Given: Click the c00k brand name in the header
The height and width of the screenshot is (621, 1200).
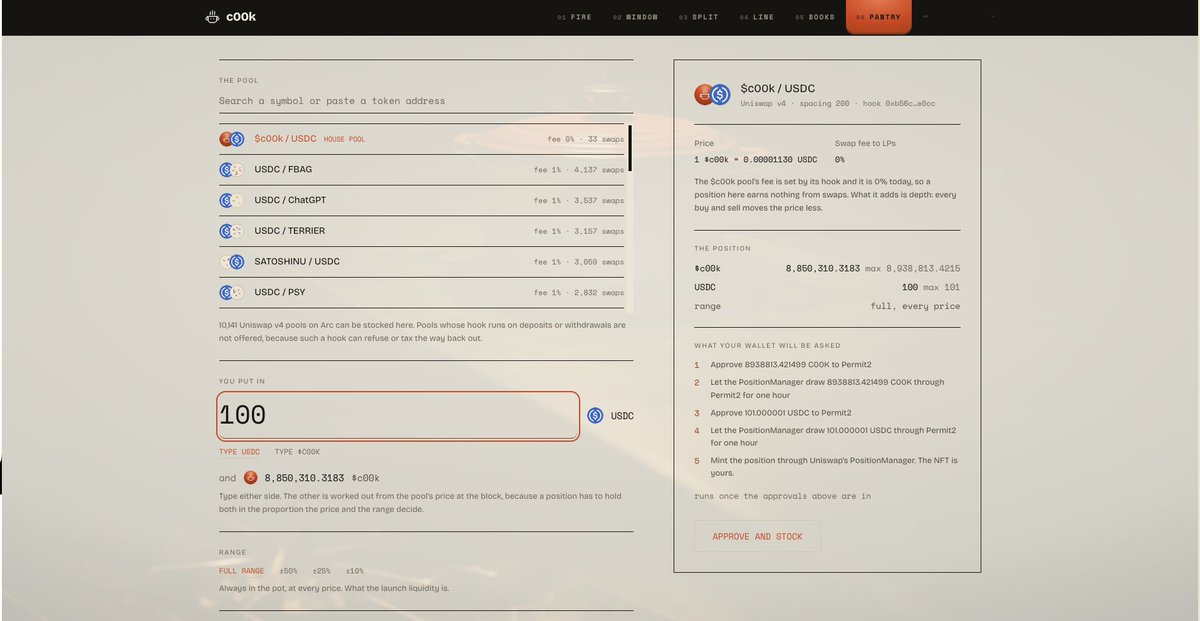Looking at the screenshot, I should click(241, 17).
